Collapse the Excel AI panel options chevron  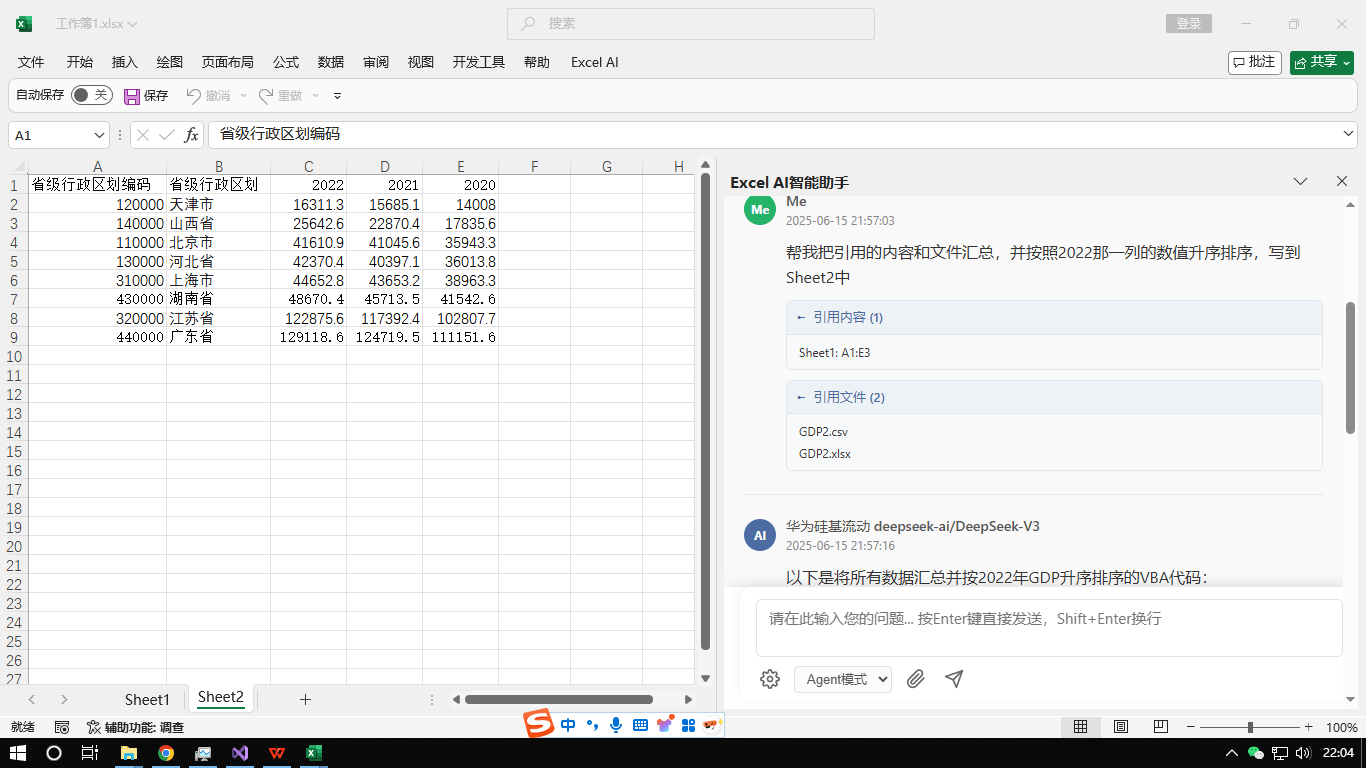1300,182
